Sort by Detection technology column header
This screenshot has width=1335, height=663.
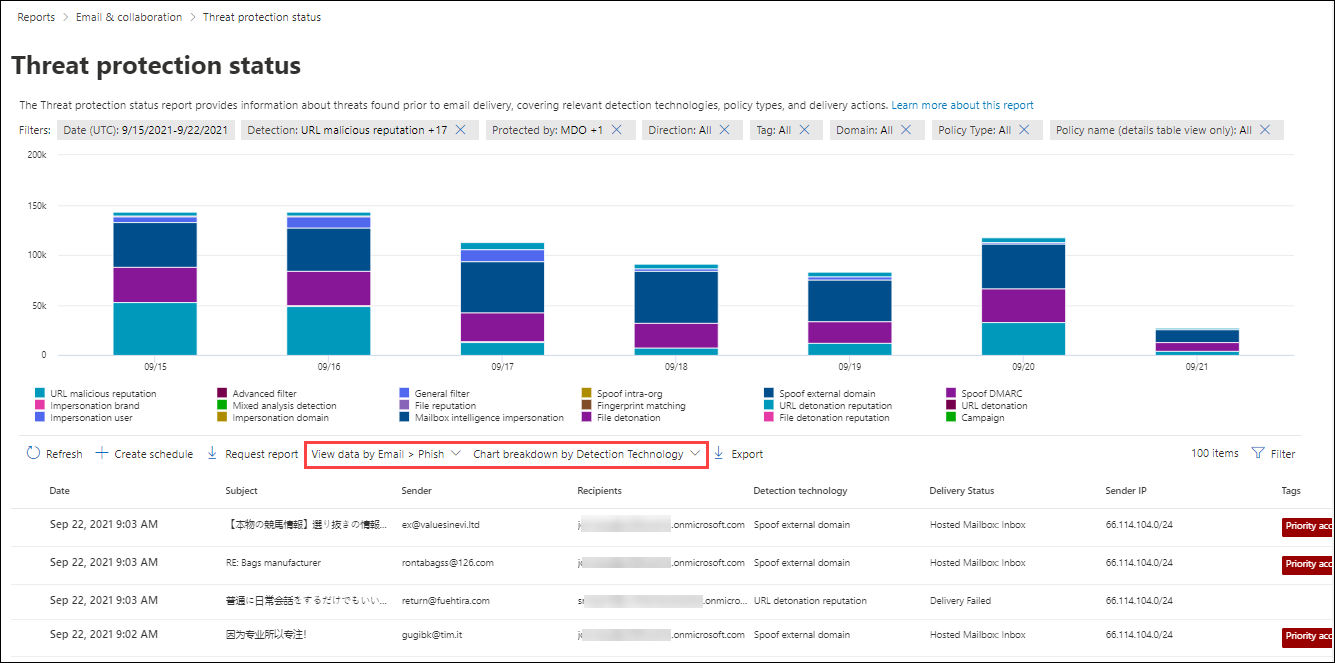799,491
